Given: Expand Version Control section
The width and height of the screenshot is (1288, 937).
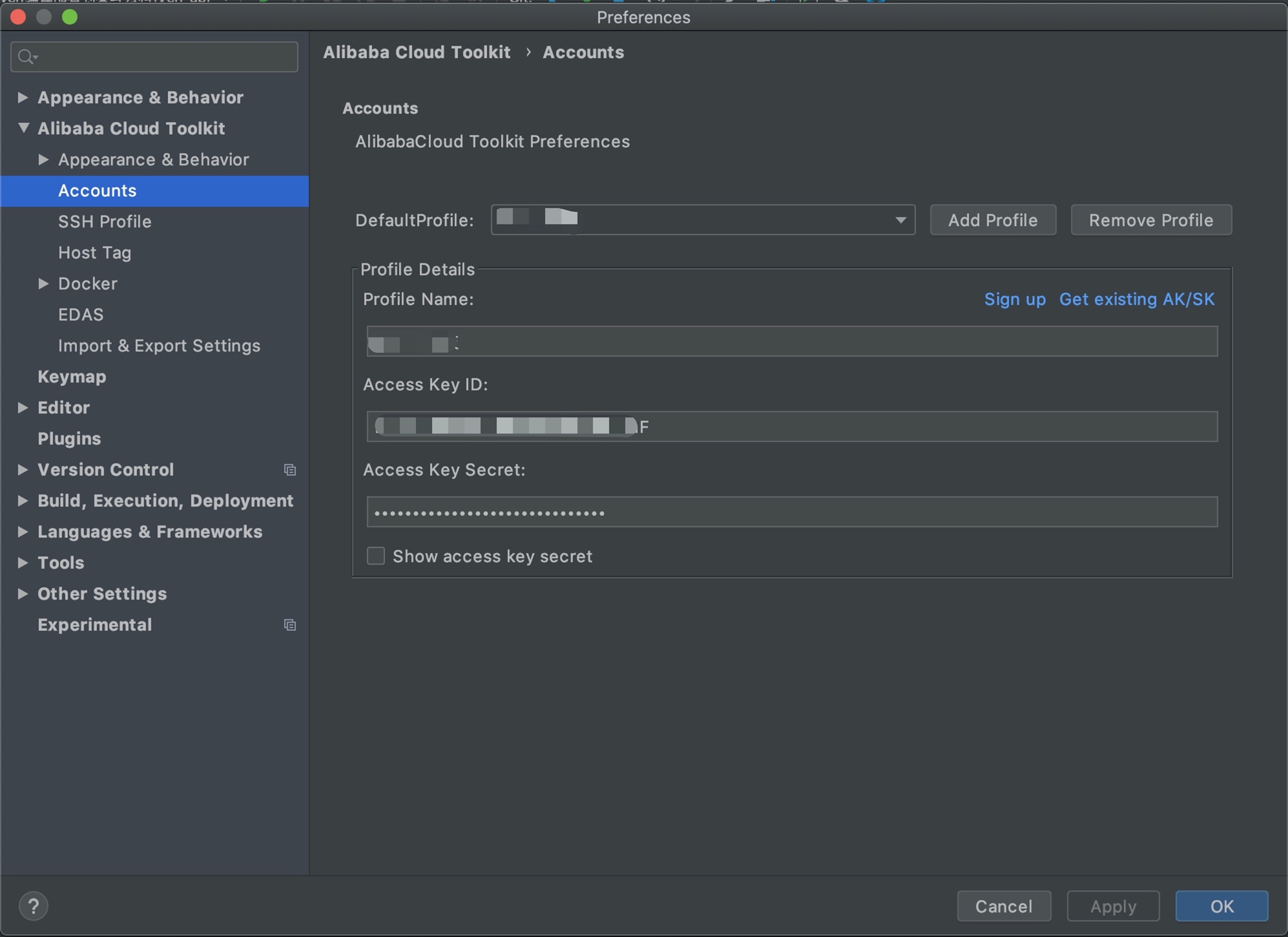Looking at the screenshot, I should pos(22,469).
